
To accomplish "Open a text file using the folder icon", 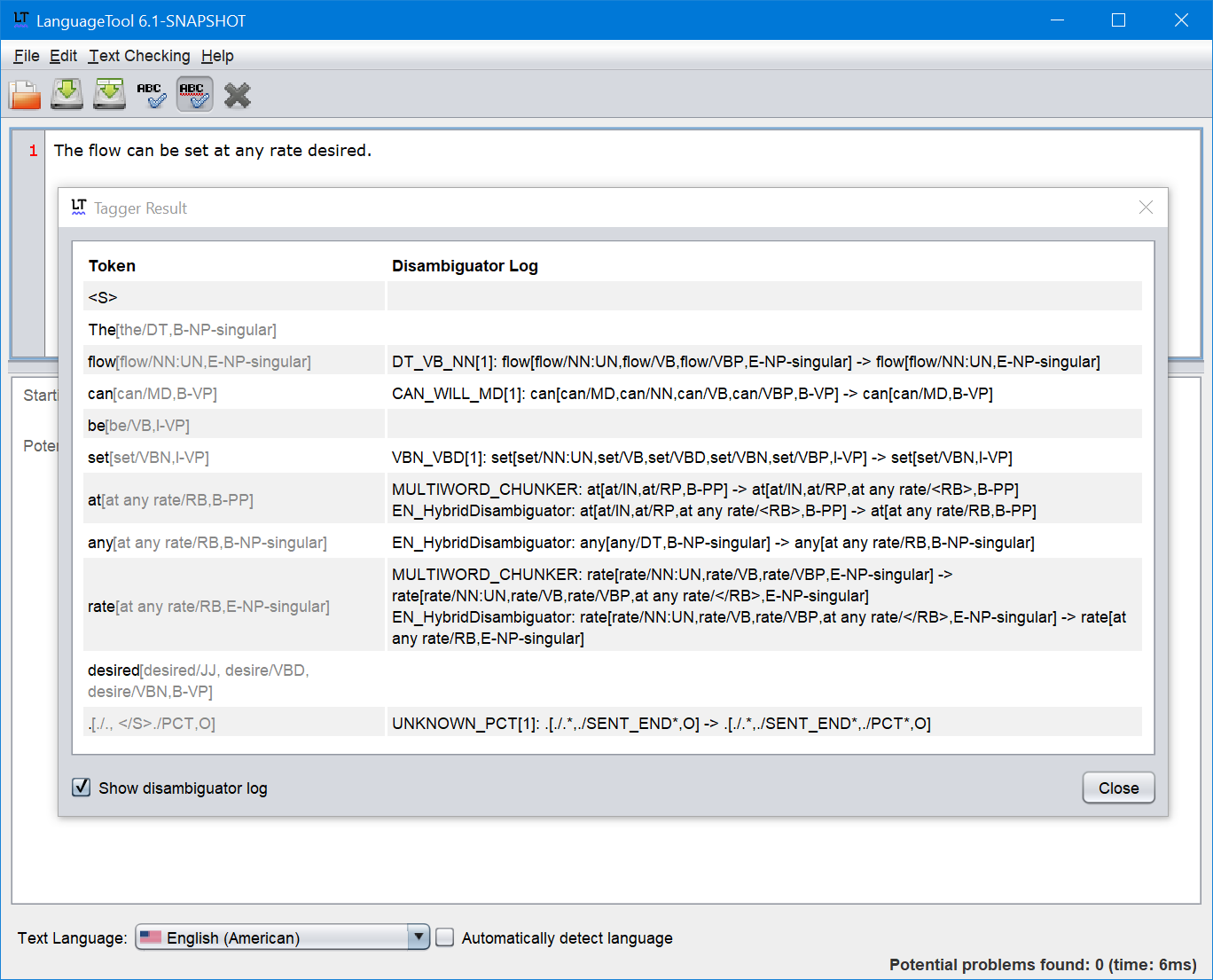I will pyautogui.click(x=24, y=94).
